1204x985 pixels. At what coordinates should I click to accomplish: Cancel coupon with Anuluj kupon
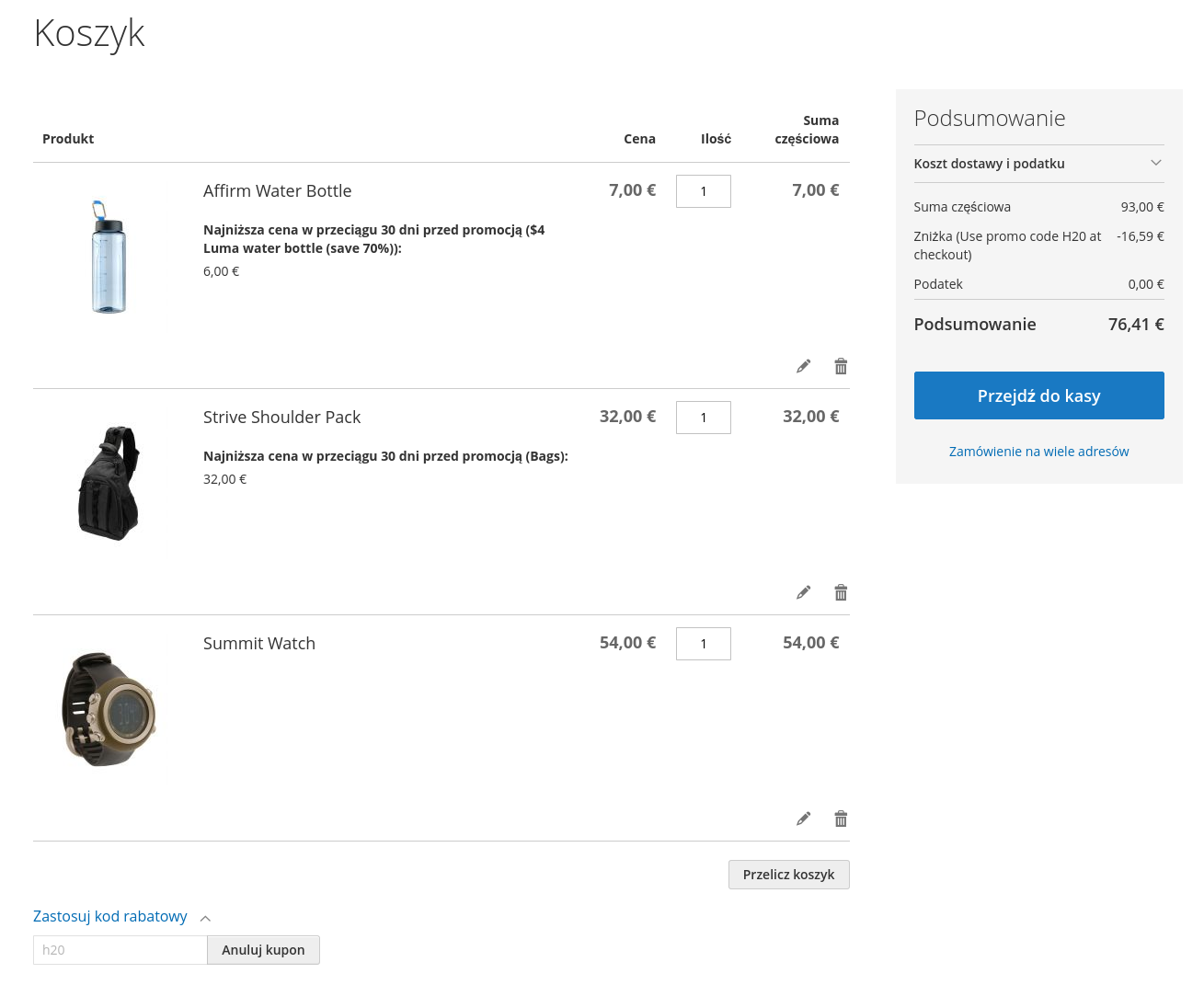click(x=263, y=950)
